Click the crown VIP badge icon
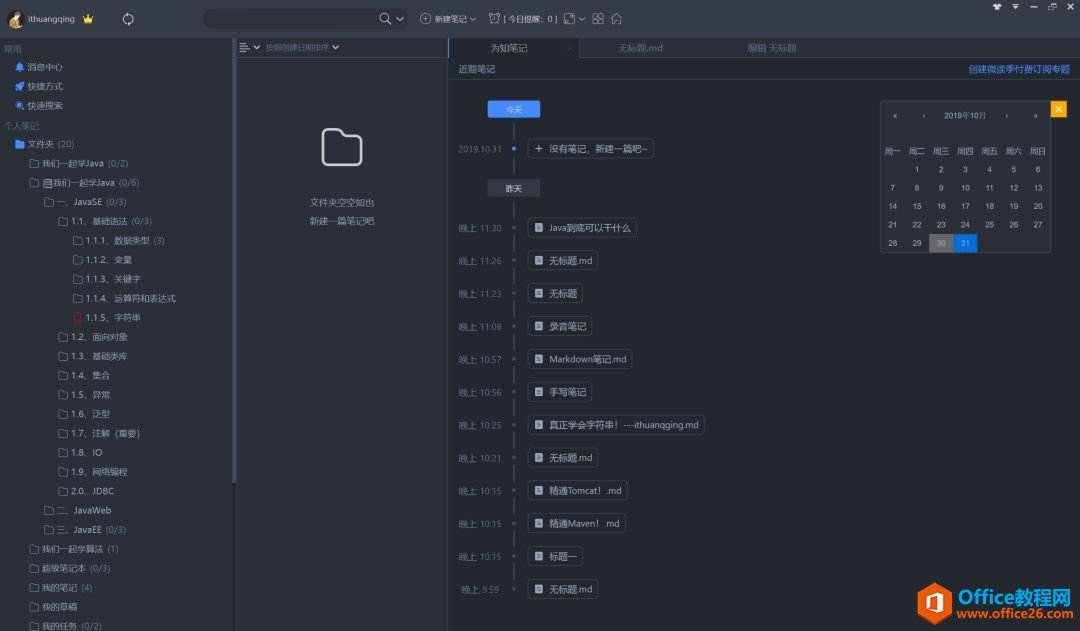Viewport: 1080px width, 631px height. click(88, 19)
